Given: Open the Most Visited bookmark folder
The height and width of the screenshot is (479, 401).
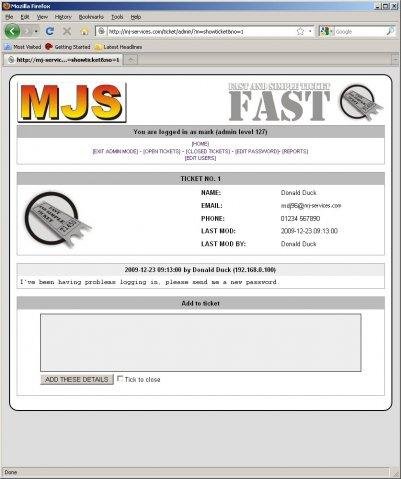Looking at the screenshot, I should coord(23,47).
